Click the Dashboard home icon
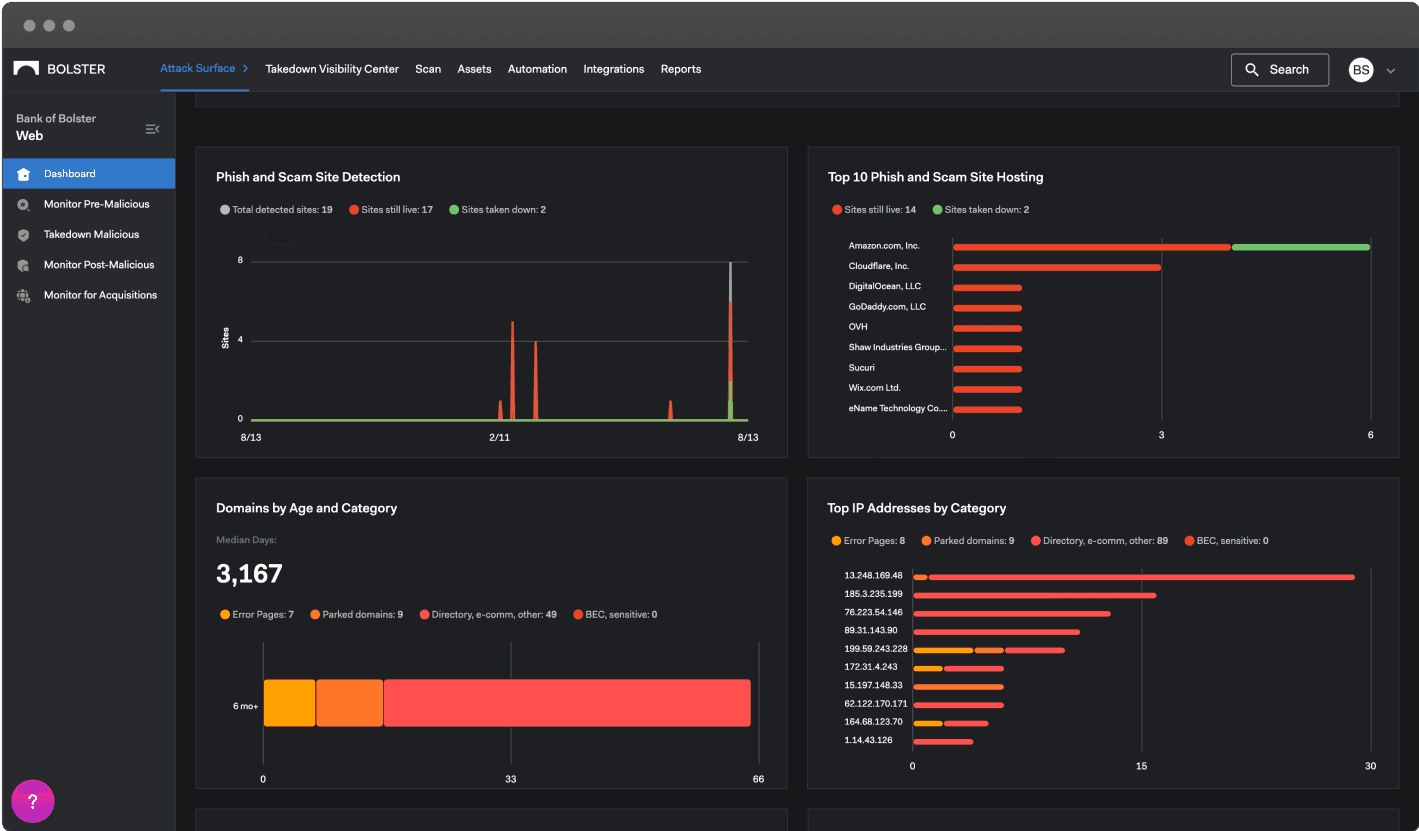Viewport: 1419px width, 831px height. [x=24, y=174]
